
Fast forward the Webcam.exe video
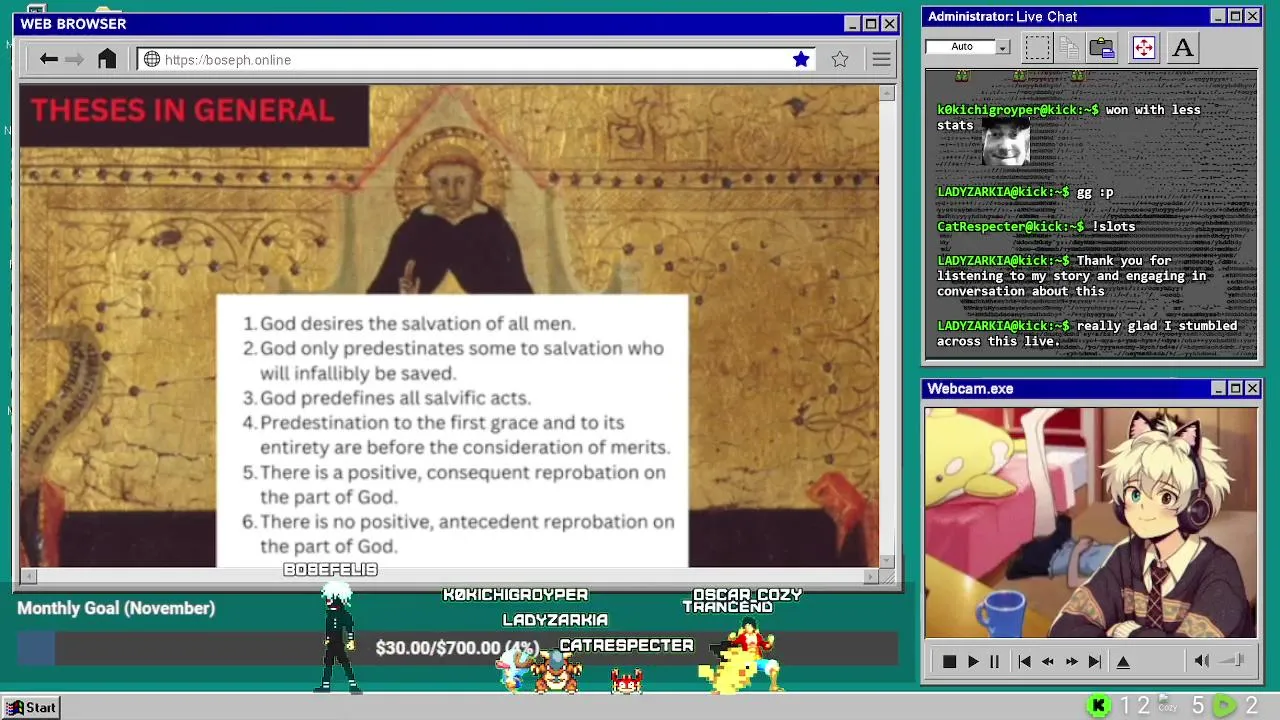point(1071,662)
